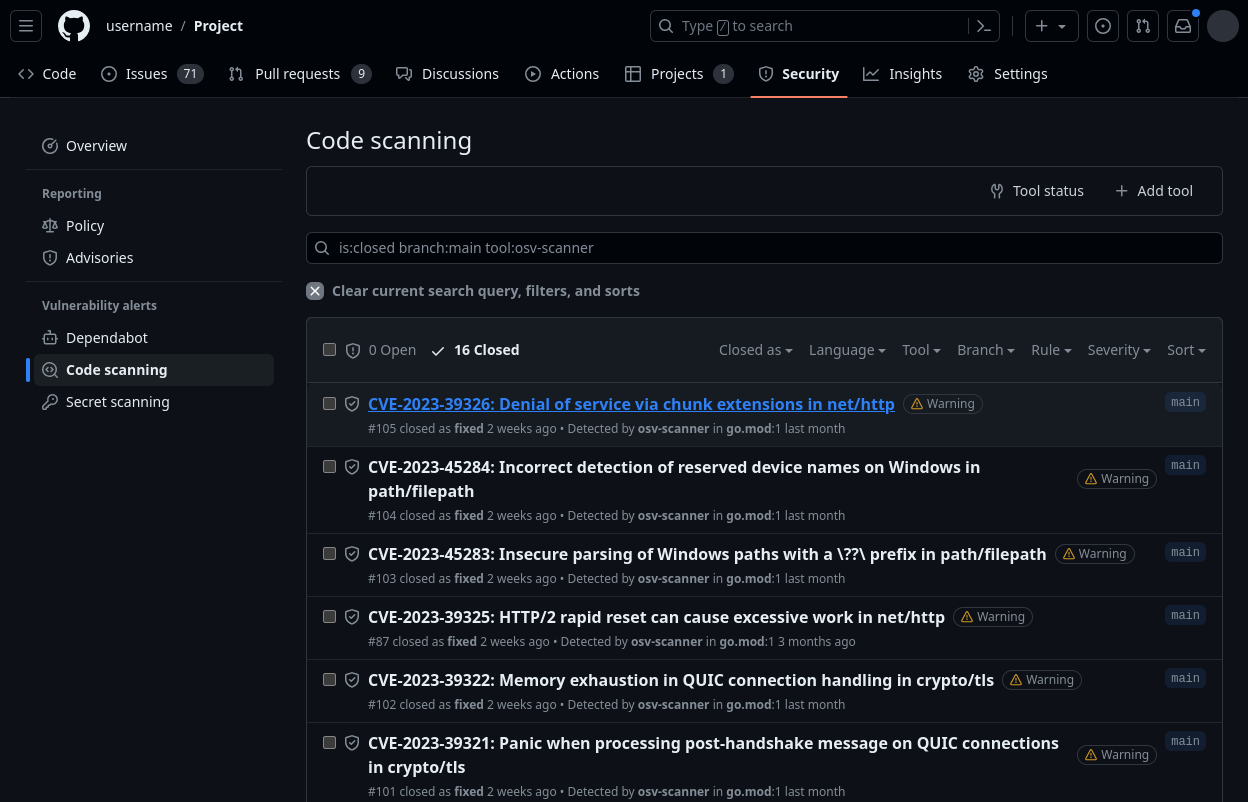The width and height of the screenshot is (1248, 802).
Task: Expand the Rule filter dropdown
Action: (x=1051, y=350)
